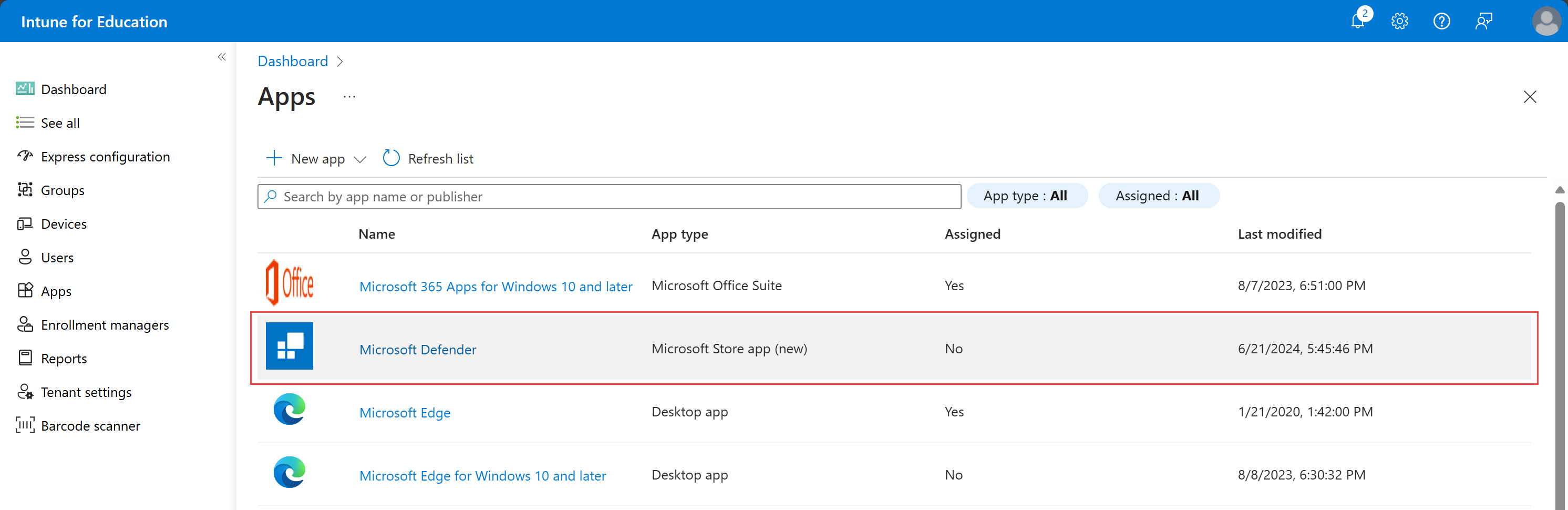Open the Apps more options menu

(x=349, y=97)
